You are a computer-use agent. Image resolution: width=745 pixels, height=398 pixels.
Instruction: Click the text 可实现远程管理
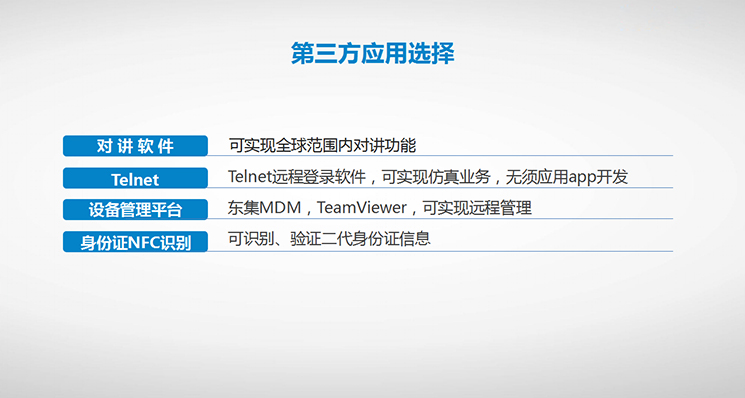pos(477,208)
